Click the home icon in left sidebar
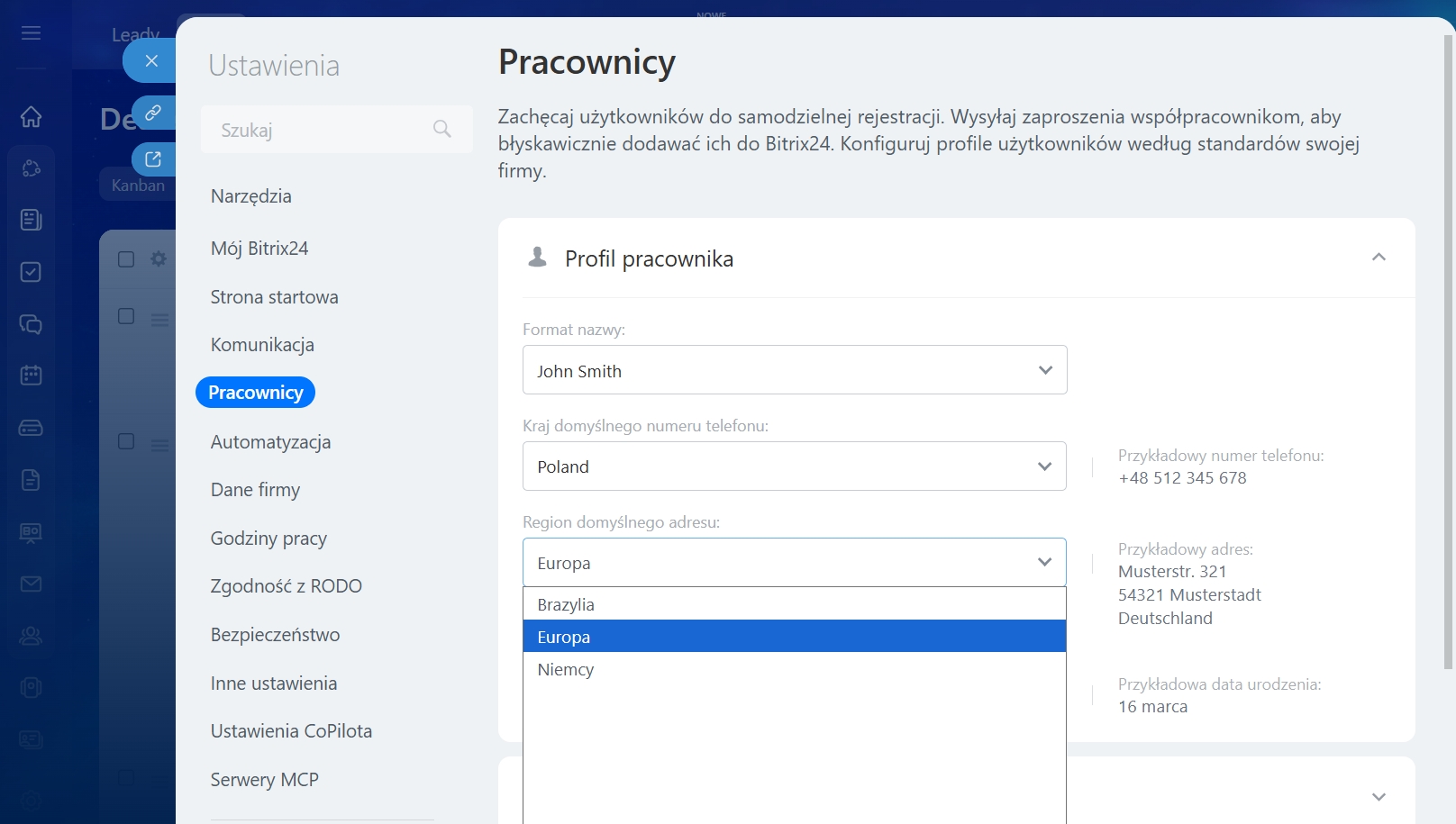This screenshot has width=1456, height=824. (31, 116)
